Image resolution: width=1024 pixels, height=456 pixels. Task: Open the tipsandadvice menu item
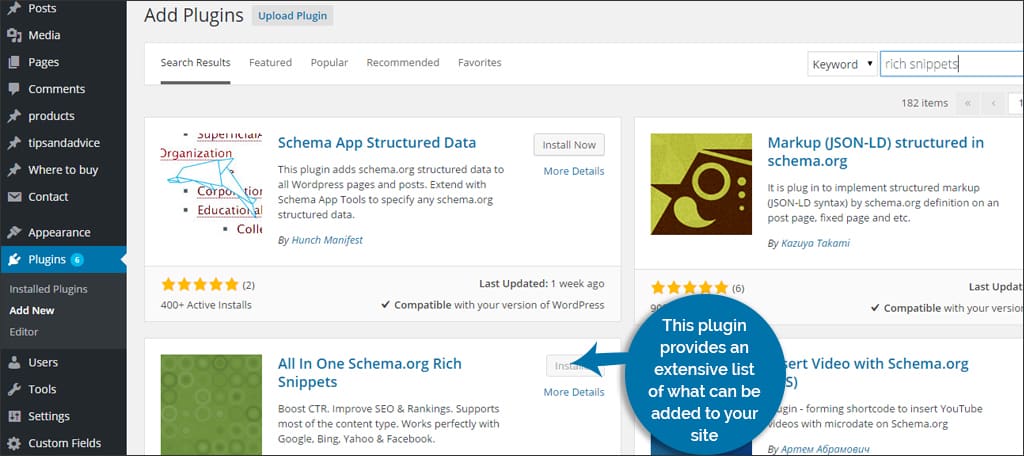[63, 142]
